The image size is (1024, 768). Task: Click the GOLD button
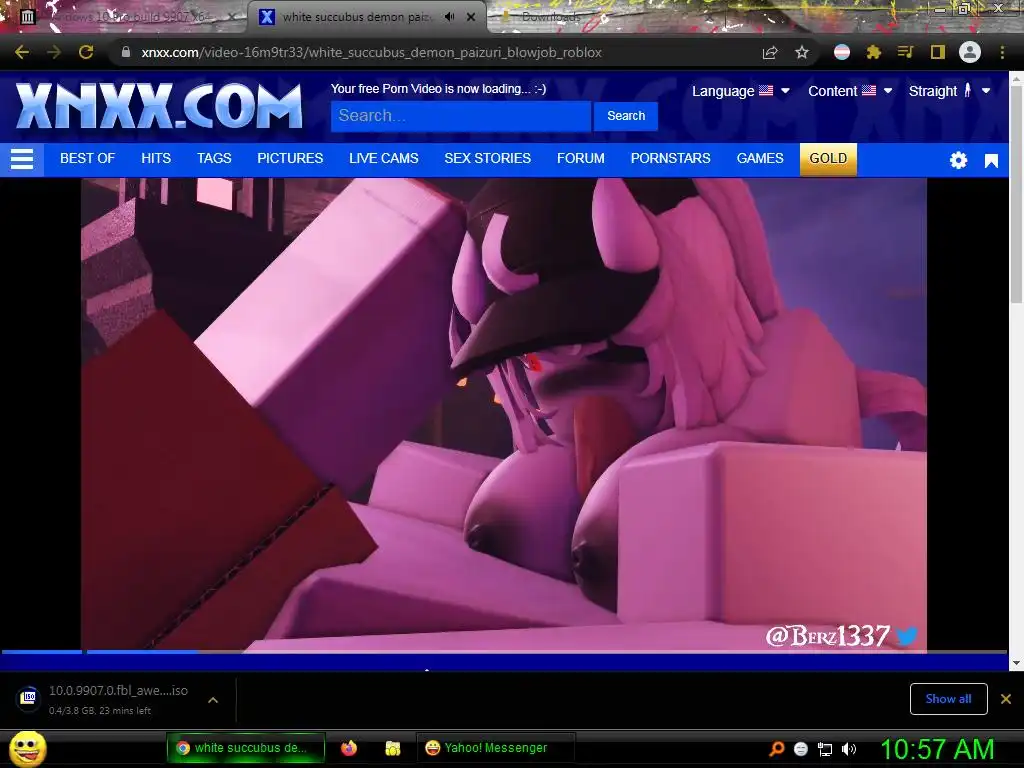tap(828, 159)
